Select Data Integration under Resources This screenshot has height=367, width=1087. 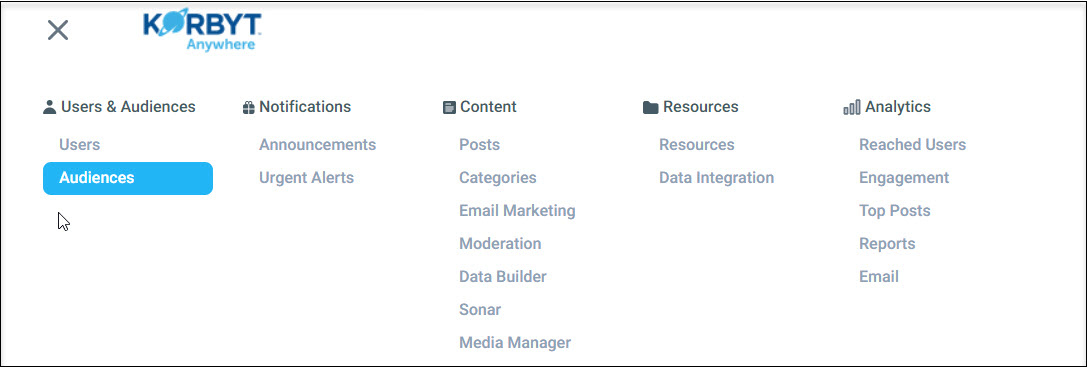coord(717,178)
